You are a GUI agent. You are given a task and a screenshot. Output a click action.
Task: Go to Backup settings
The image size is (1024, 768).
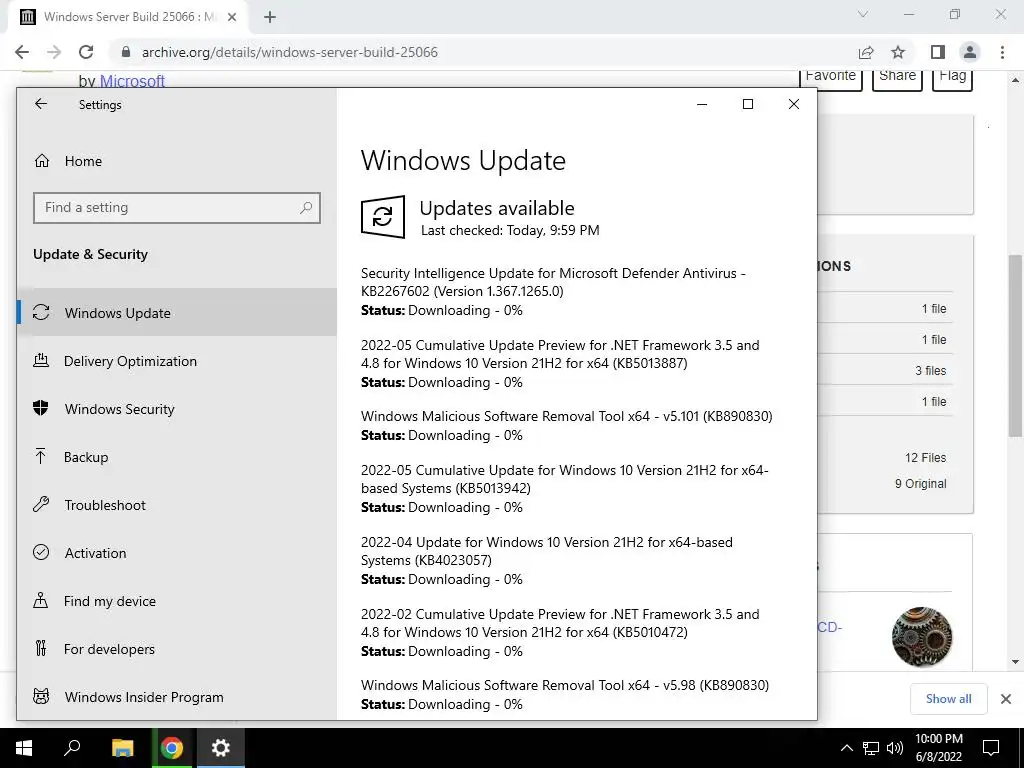(176, 457)
